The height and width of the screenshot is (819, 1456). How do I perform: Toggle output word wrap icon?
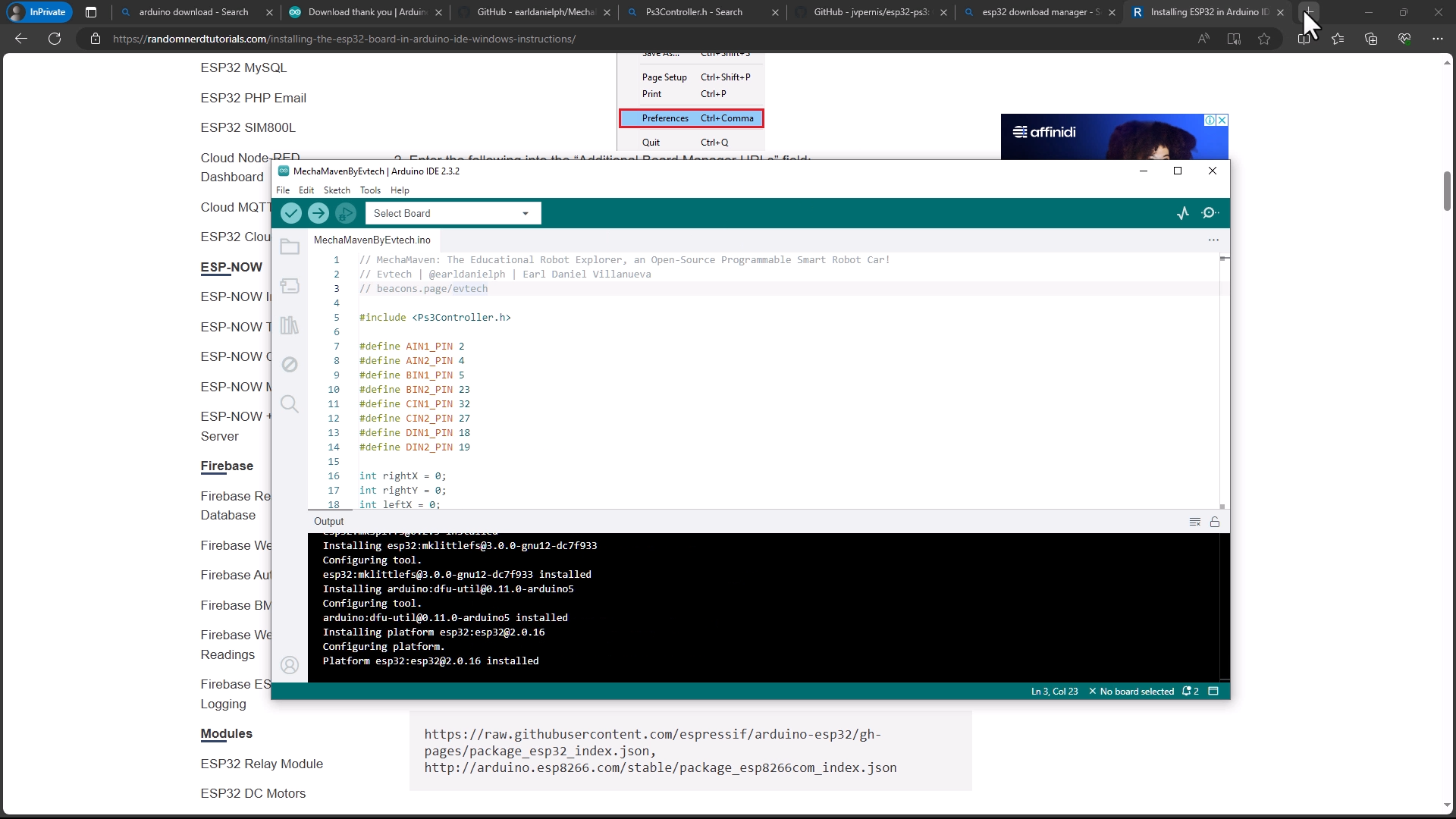coord(1195,522)
